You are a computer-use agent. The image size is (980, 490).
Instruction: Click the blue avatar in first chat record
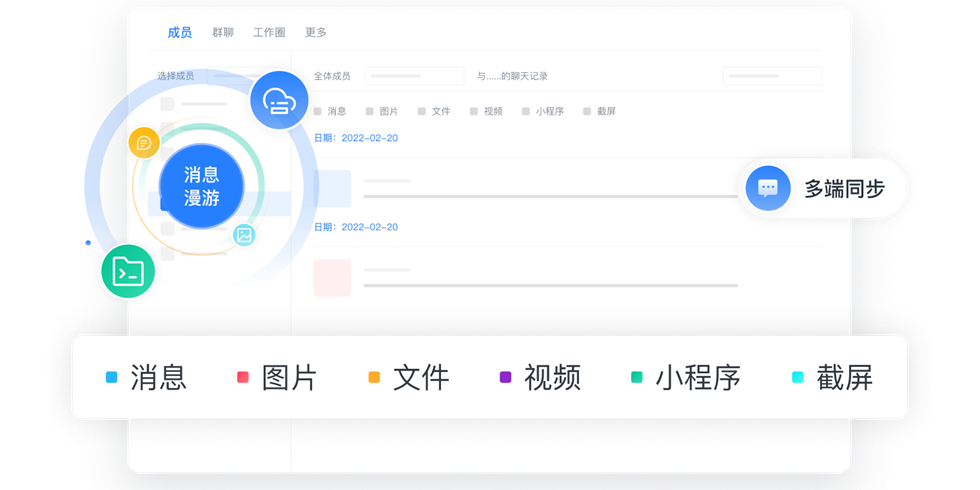tap(332, 189)
